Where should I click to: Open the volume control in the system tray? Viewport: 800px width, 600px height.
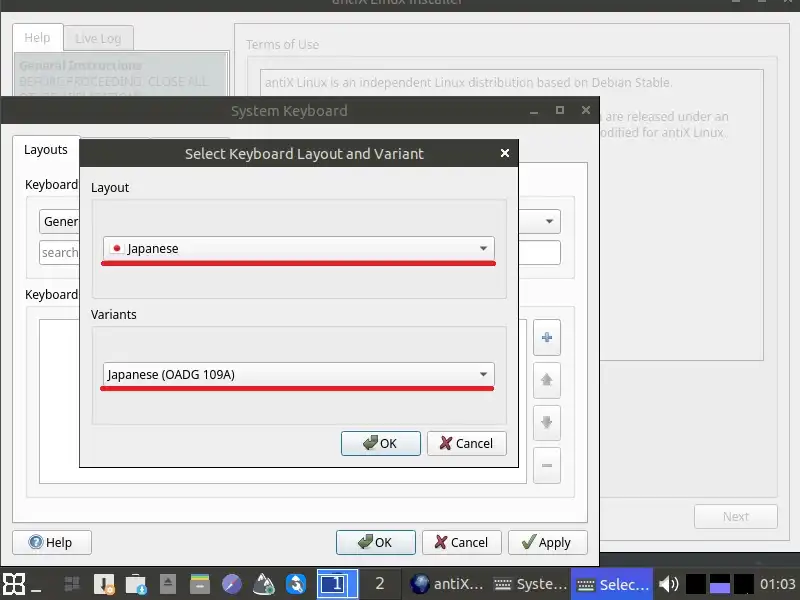tap(669, 584)
